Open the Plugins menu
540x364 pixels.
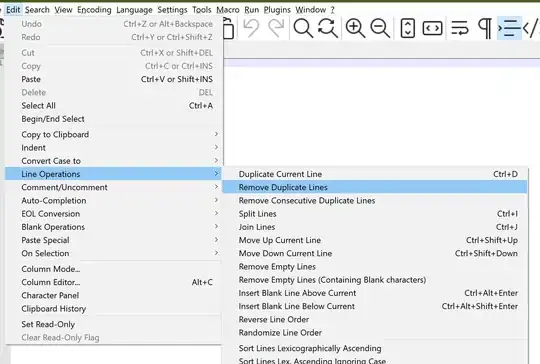[x=277, y=10]
